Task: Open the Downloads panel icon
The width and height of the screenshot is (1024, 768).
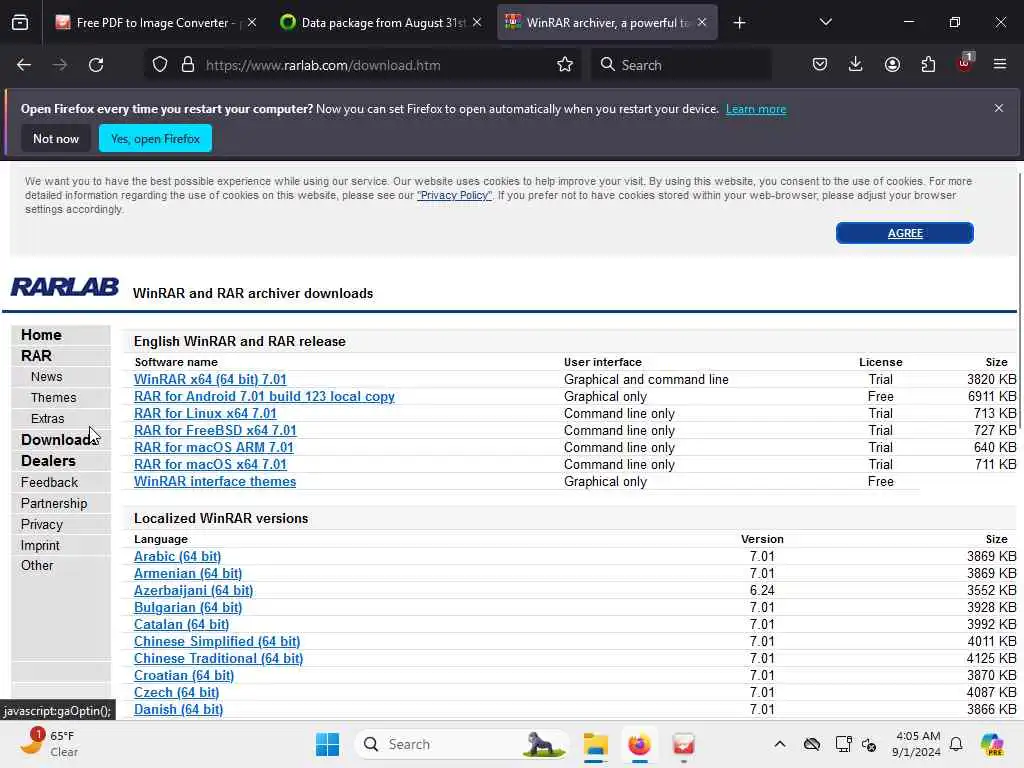Action: (x=856, y=65)
